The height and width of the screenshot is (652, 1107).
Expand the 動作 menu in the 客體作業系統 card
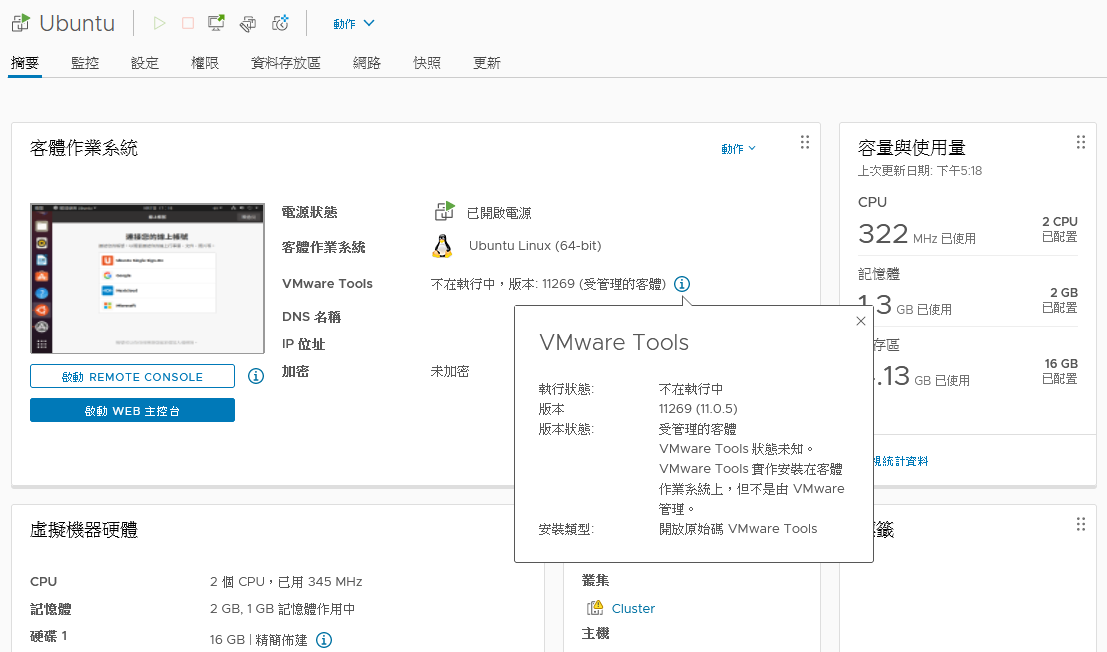(738, 149)
